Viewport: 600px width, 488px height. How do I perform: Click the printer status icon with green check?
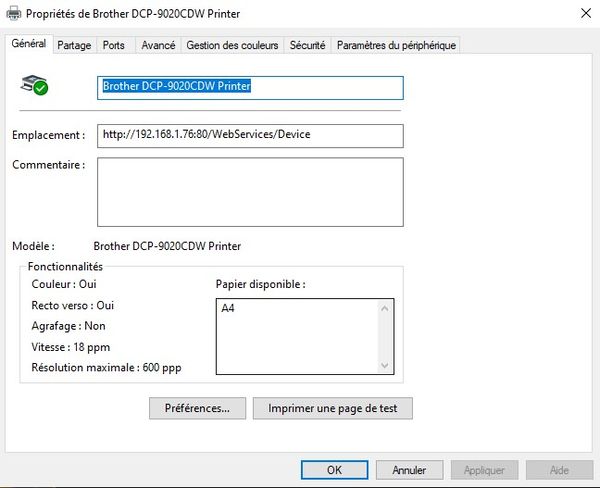point(34,85)
